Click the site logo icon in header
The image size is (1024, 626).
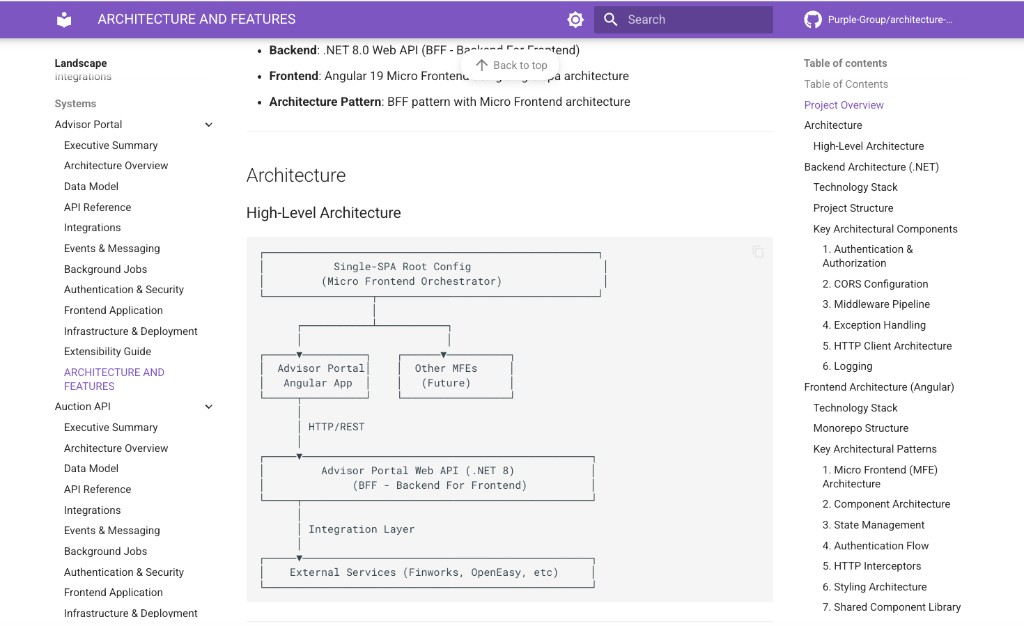(64, 20)
